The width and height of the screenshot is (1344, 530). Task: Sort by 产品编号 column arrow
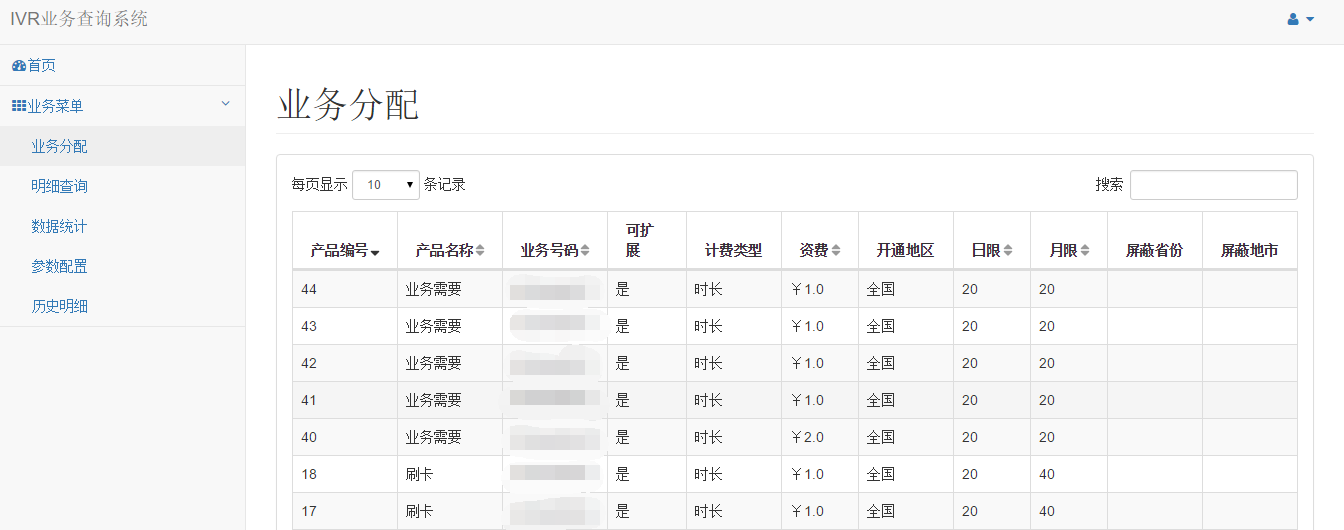375,252
